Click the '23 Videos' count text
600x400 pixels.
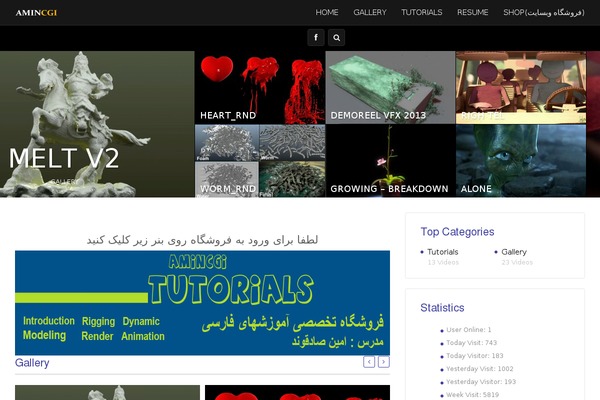[x=517, y=262]
